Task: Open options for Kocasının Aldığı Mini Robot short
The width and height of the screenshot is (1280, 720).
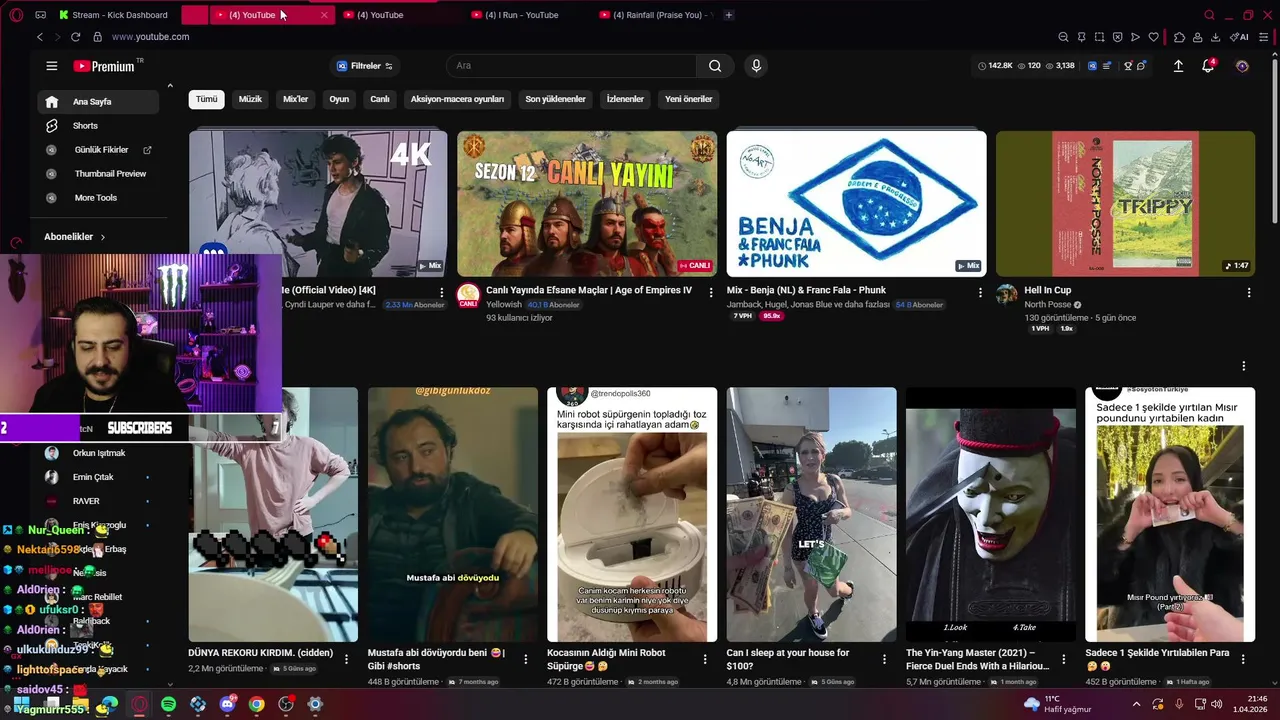Action: (705, 659)
